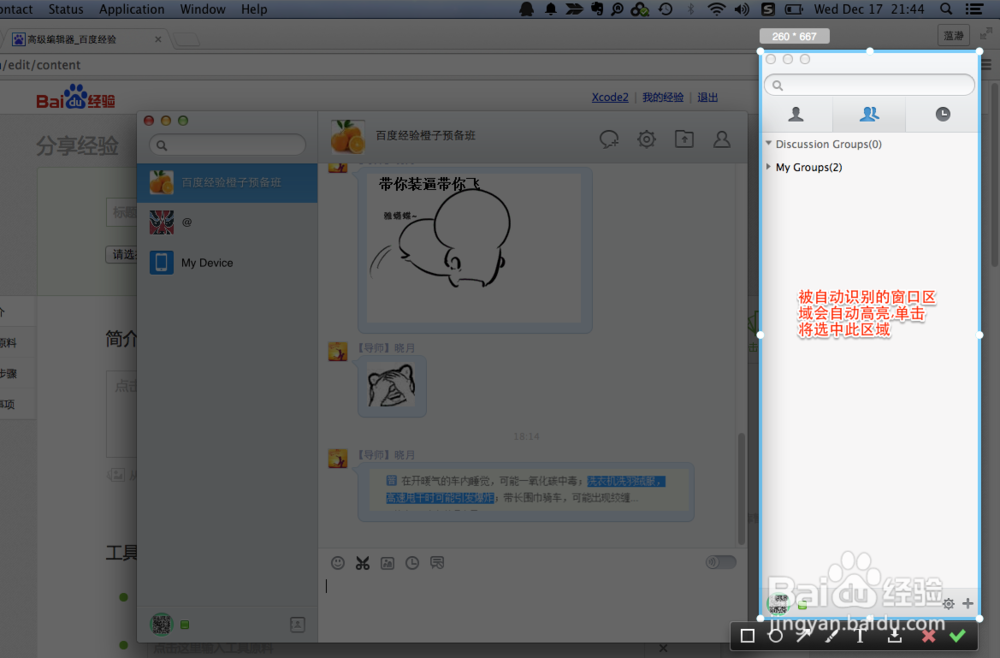Click the 带你装逼带你飞 image message

[475, 249]
